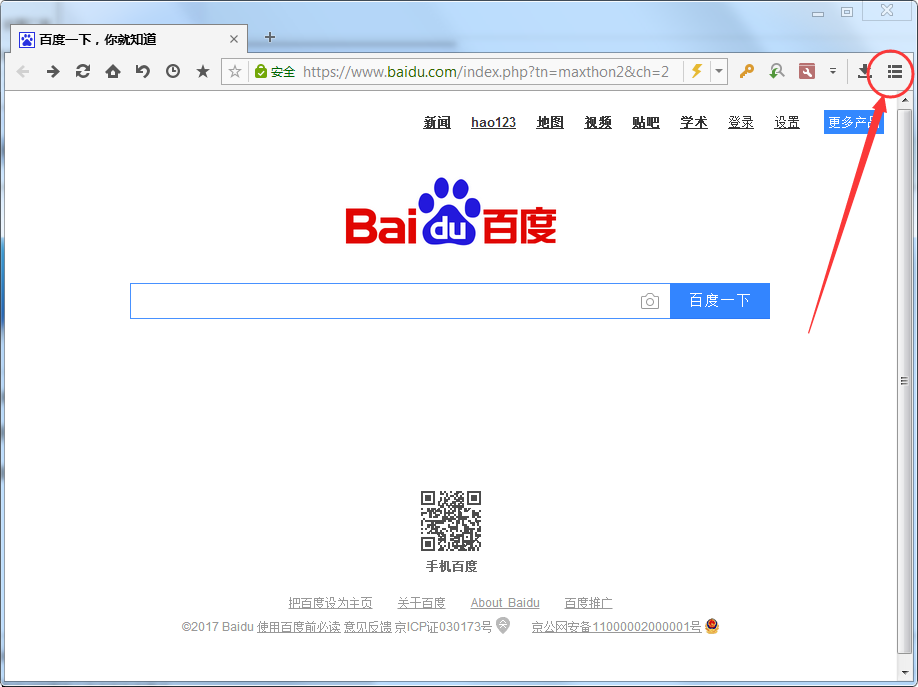Click the address bar URL field
The height and width of the screenshot is (687, 918).
click(x=486, y=71)
